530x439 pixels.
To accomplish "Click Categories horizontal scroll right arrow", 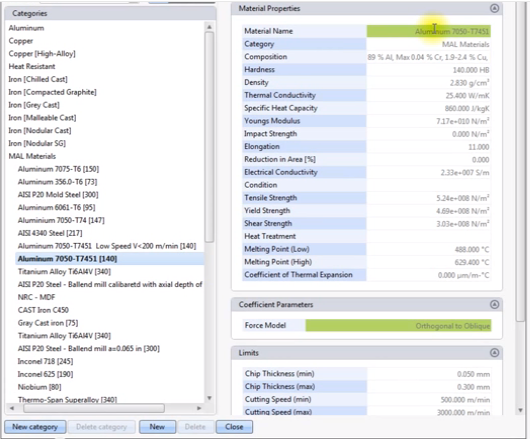I will coord(199,408).
